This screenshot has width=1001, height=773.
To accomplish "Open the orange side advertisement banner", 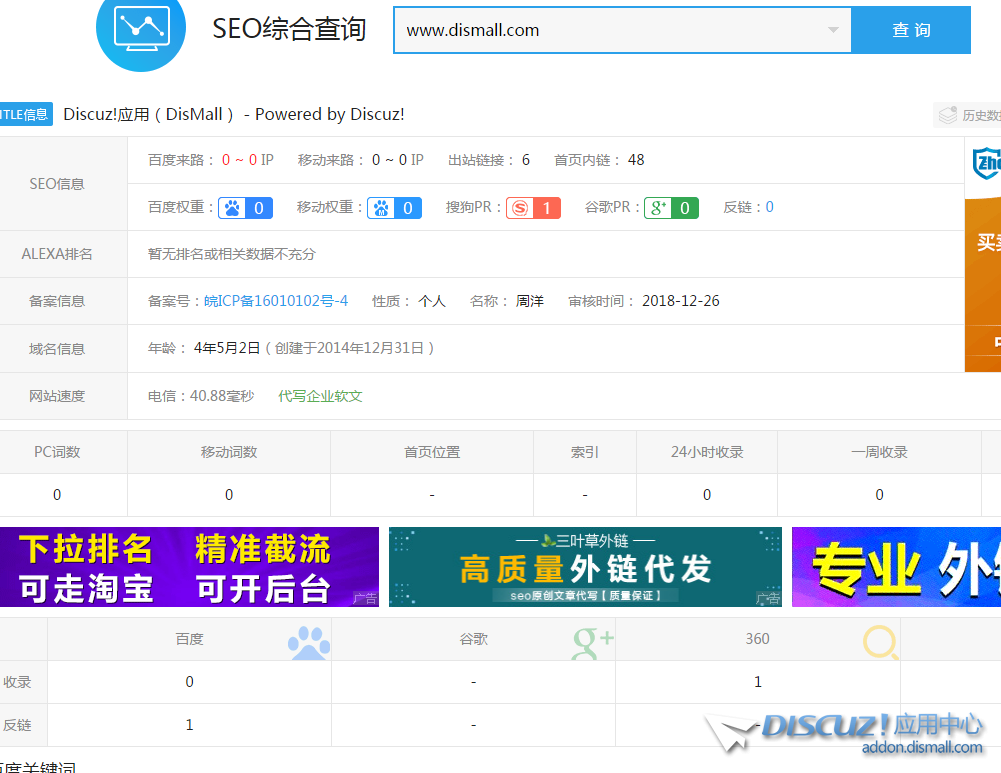I will click(983, 285).
